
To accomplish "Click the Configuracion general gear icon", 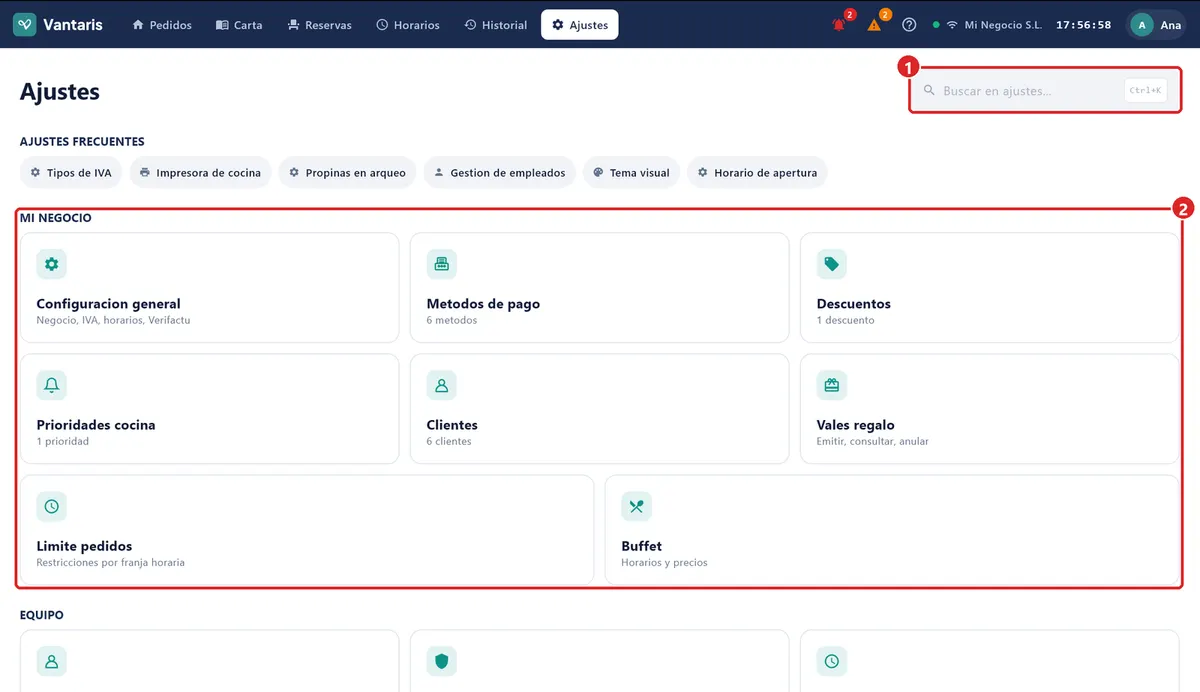I will [x=52, y=264].
